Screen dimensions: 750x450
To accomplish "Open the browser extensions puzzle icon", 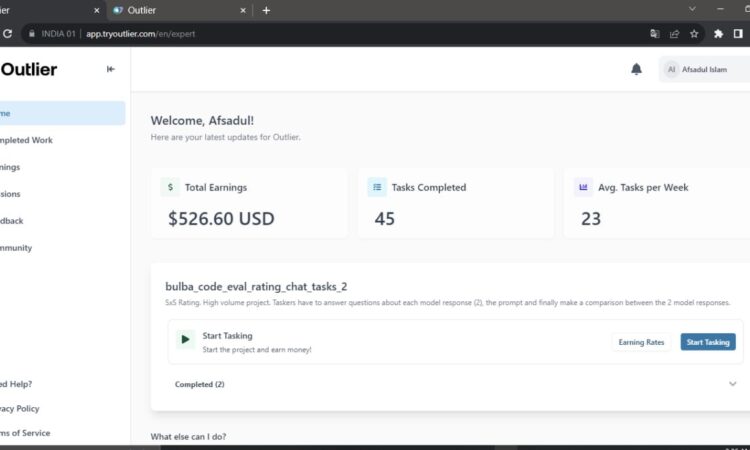I will [718, 34].
